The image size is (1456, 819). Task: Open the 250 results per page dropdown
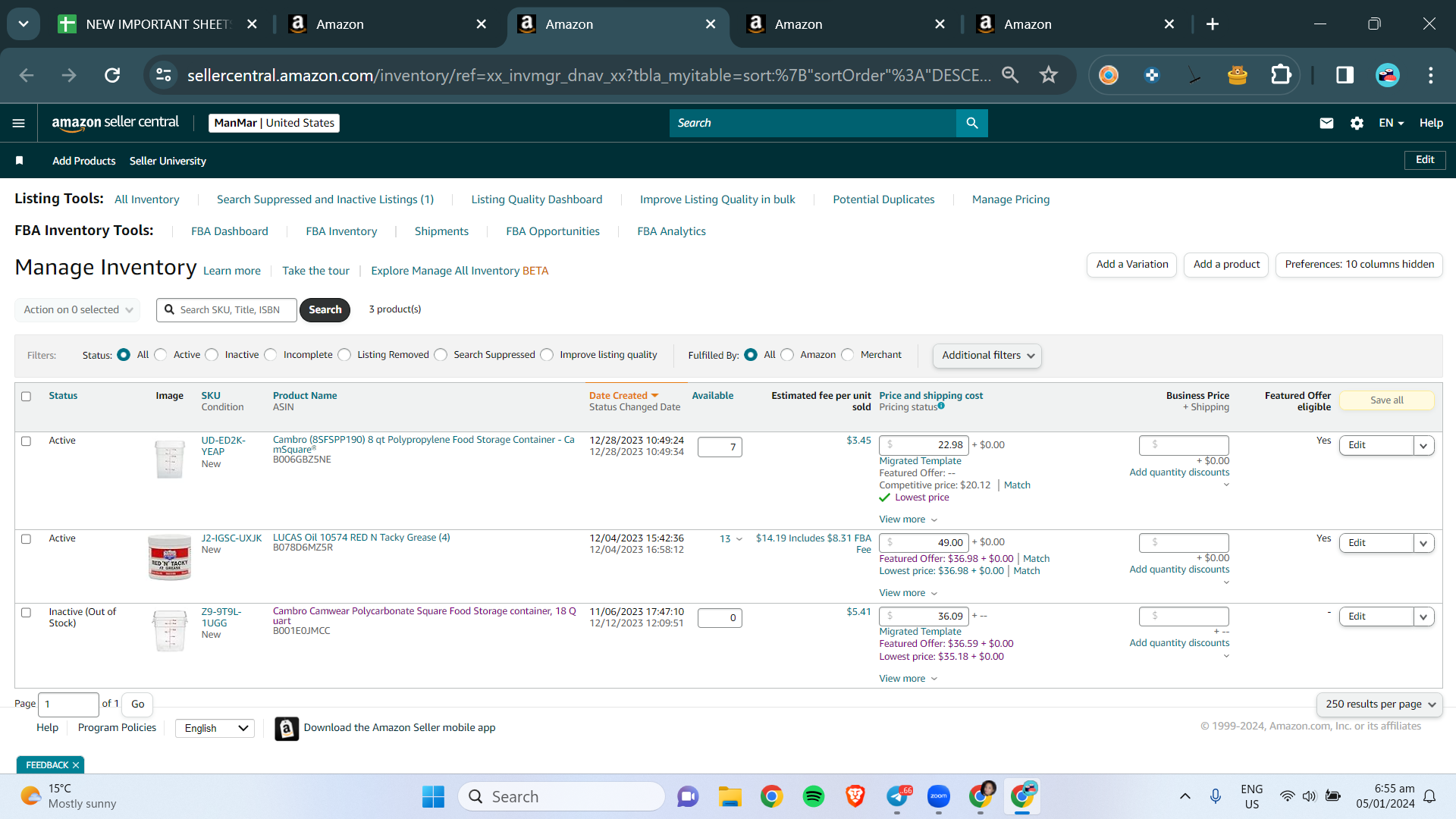[1380, 704]
